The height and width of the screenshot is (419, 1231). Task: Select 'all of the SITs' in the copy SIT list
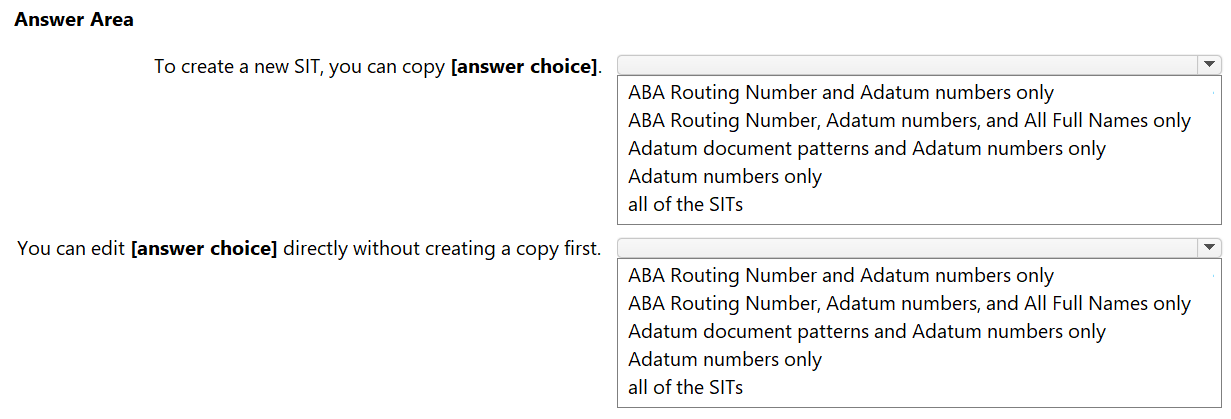click(x=686, y=205)
